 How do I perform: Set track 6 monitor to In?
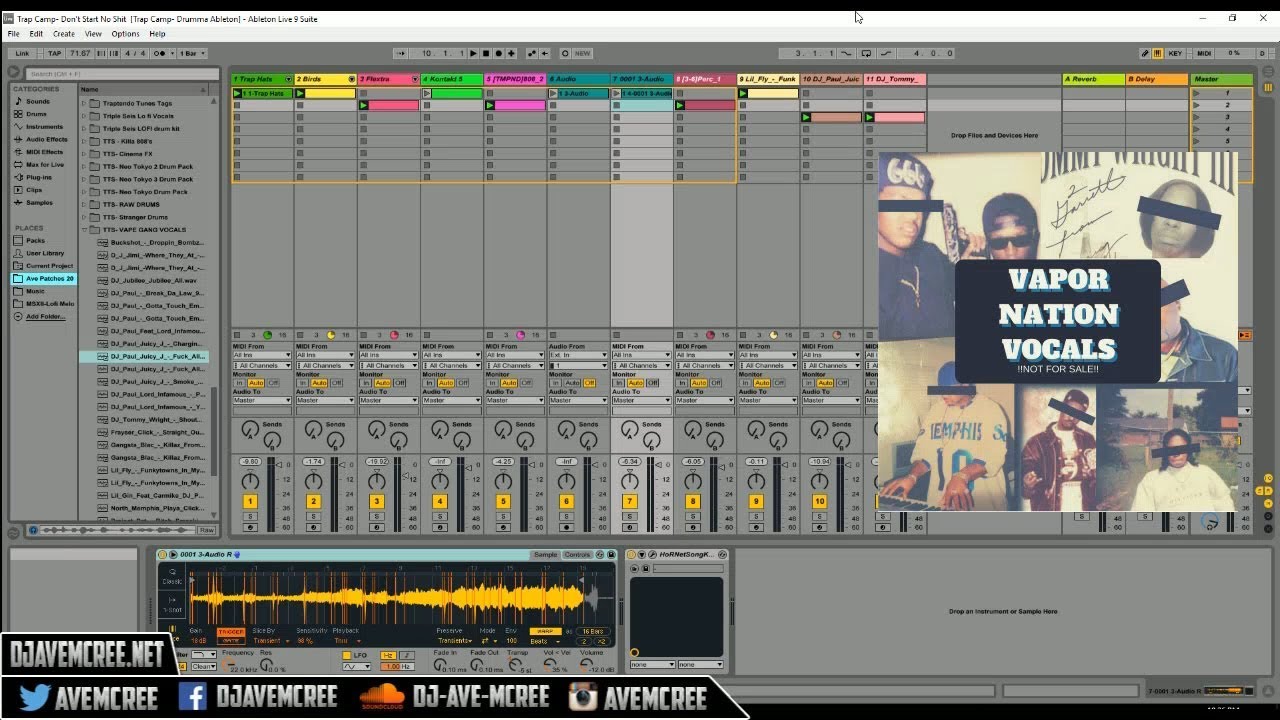[556, 383]
